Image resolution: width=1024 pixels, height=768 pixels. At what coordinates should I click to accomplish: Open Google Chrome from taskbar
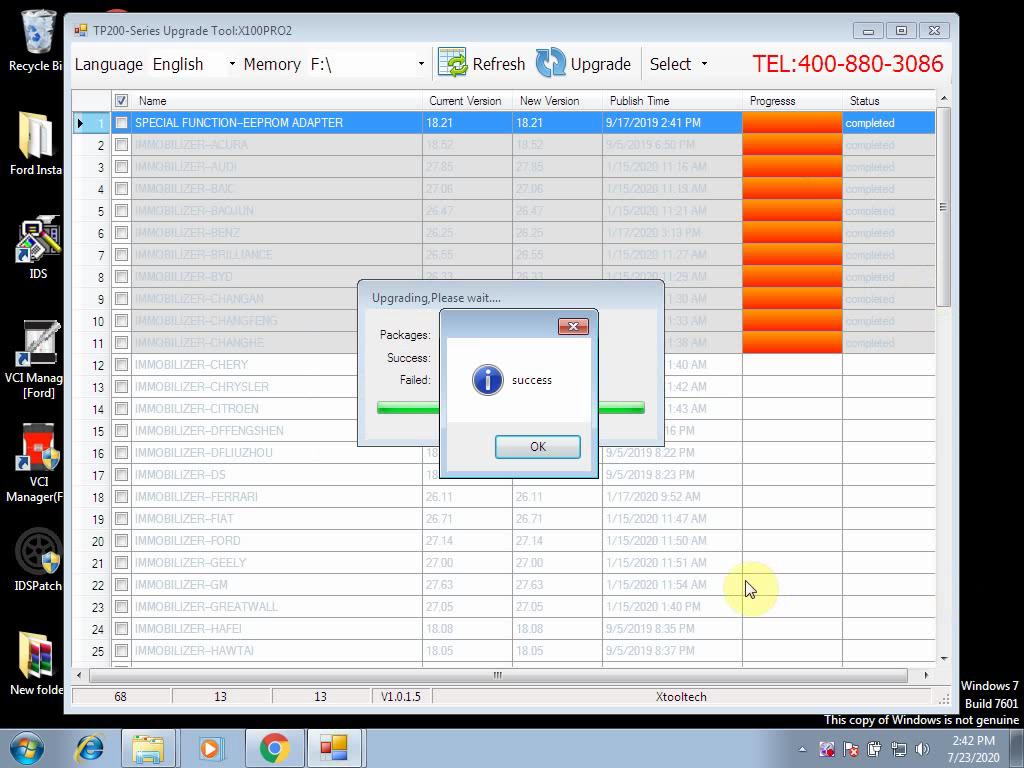coord(274,748)
